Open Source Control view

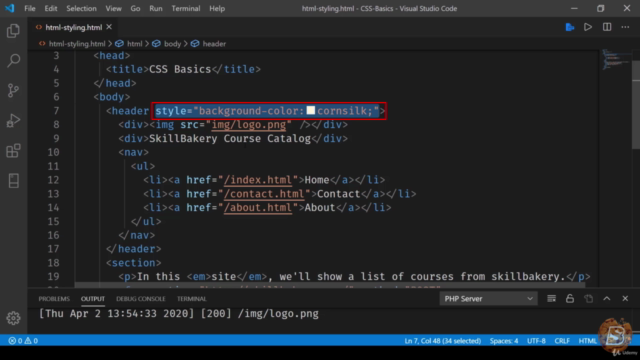[13, 91]
